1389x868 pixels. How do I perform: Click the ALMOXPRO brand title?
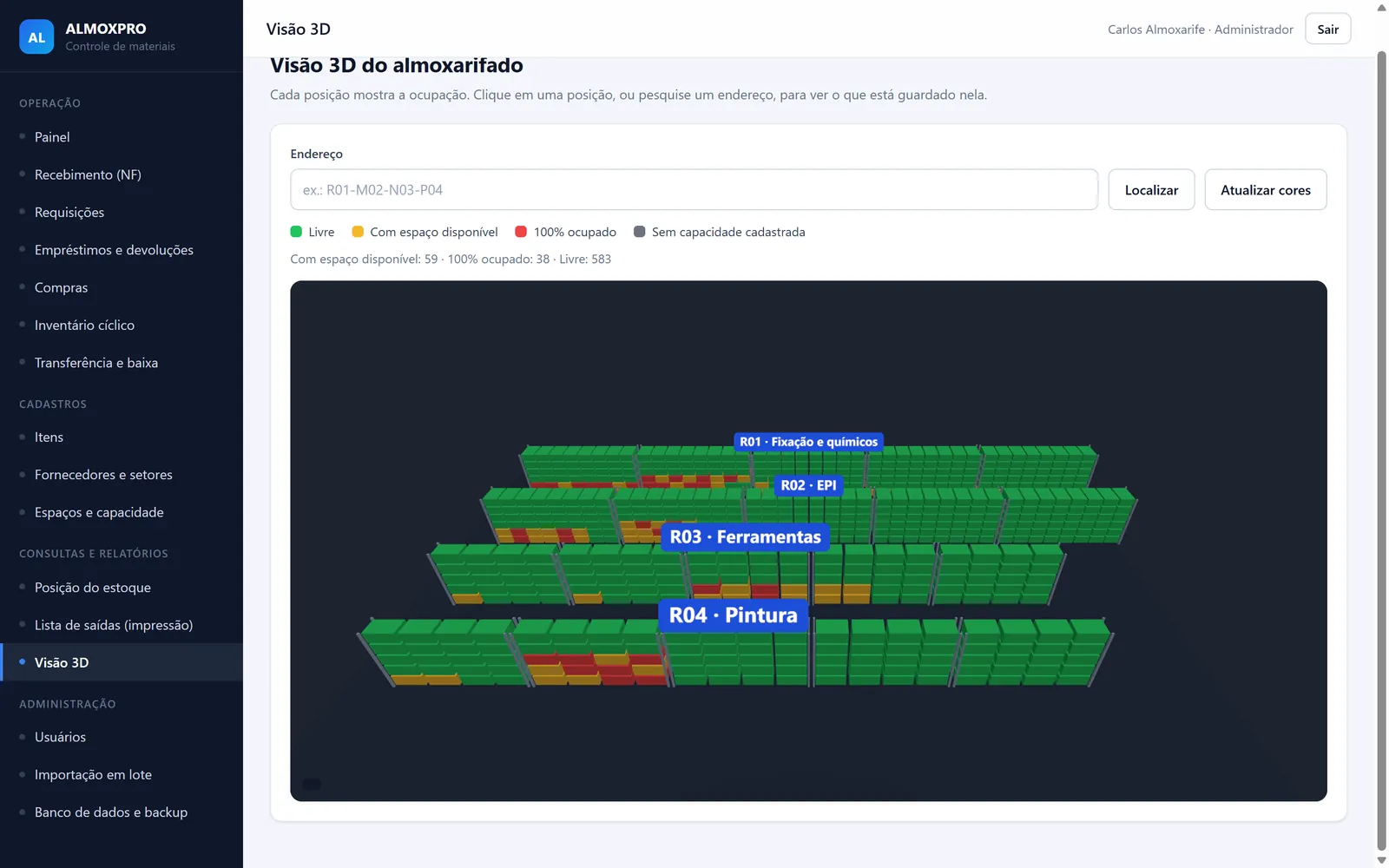106,29
